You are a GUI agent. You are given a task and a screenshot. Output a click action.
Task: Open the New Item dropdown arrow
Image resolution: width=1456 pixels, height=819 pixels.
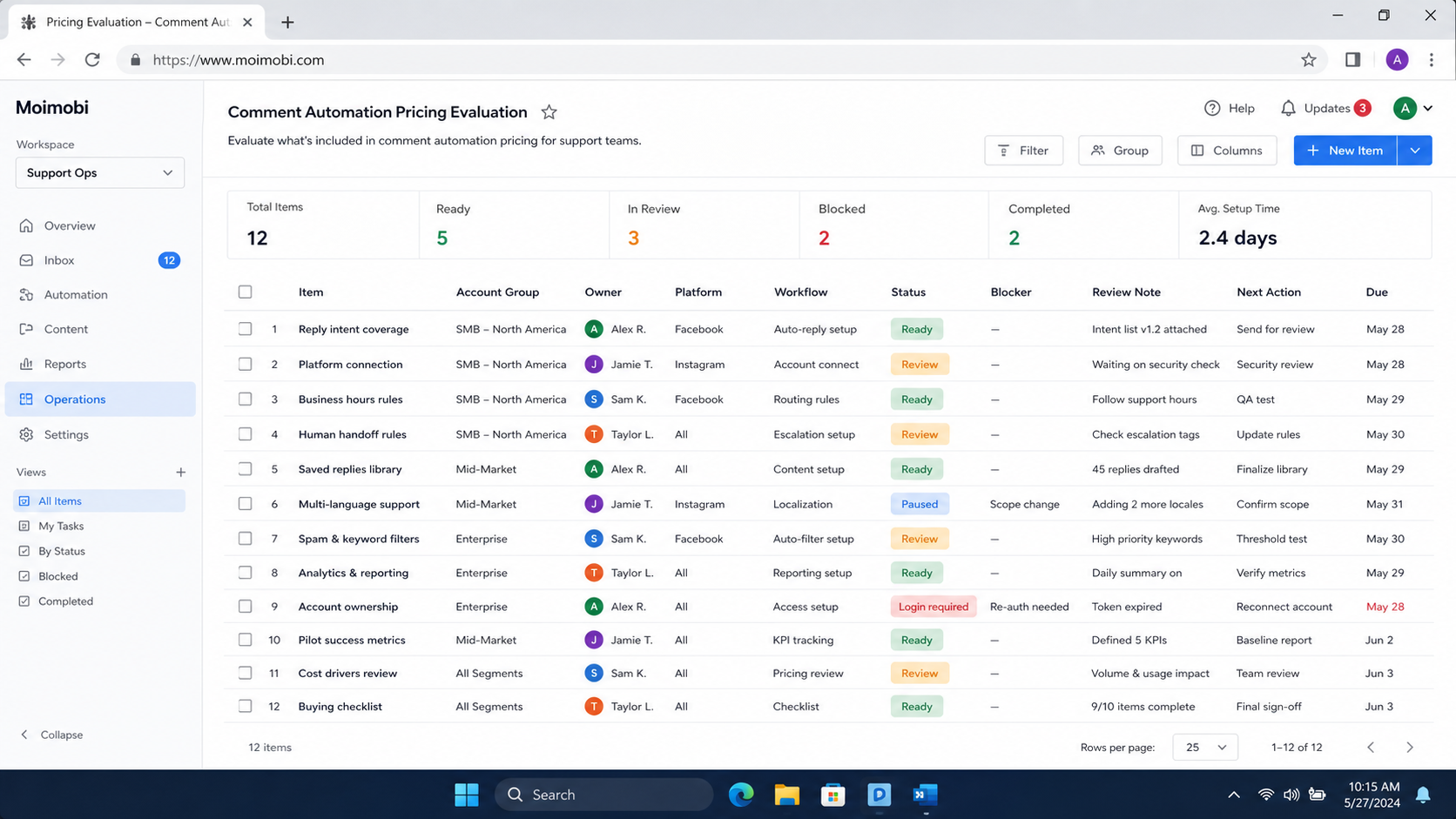1415,151
